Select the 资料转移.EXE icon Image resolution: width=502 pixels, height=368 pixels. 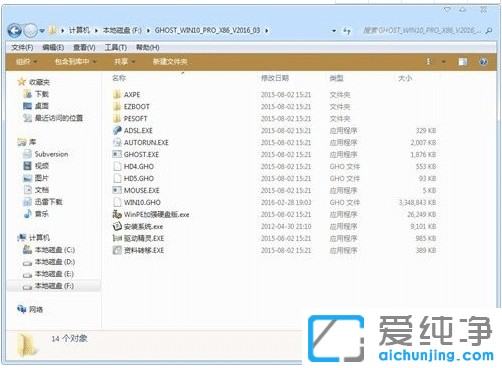(117, 250)
